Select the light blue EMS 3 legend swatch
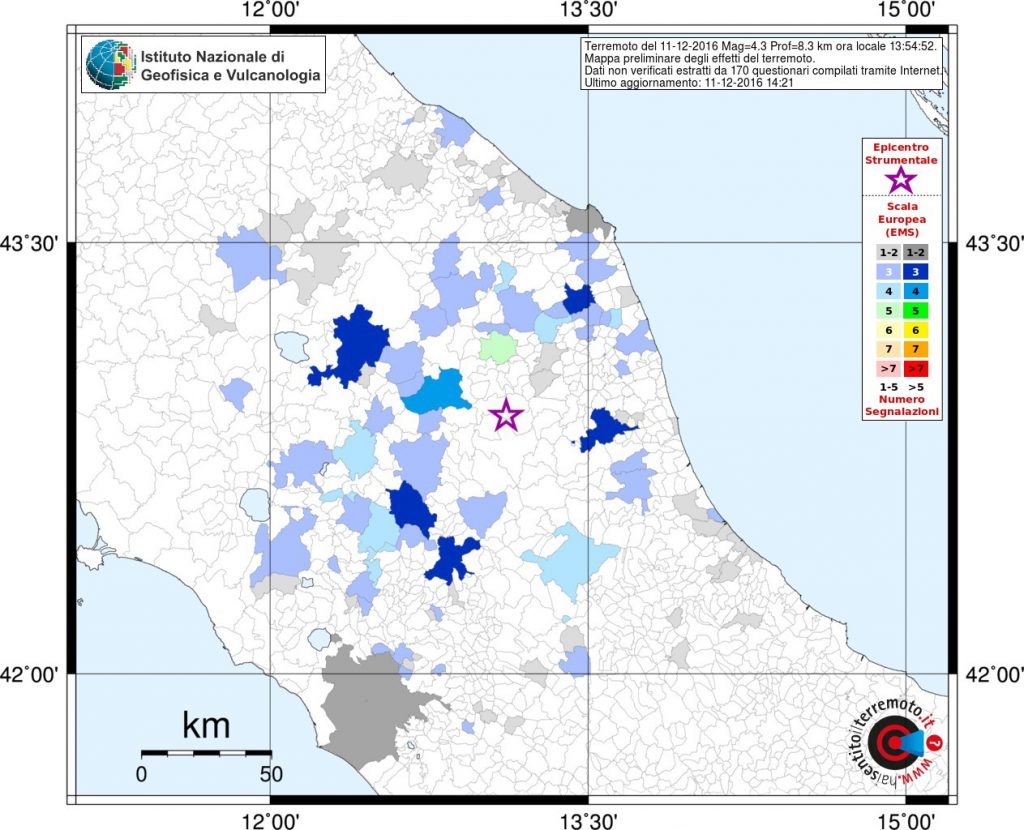 point(888,272)
